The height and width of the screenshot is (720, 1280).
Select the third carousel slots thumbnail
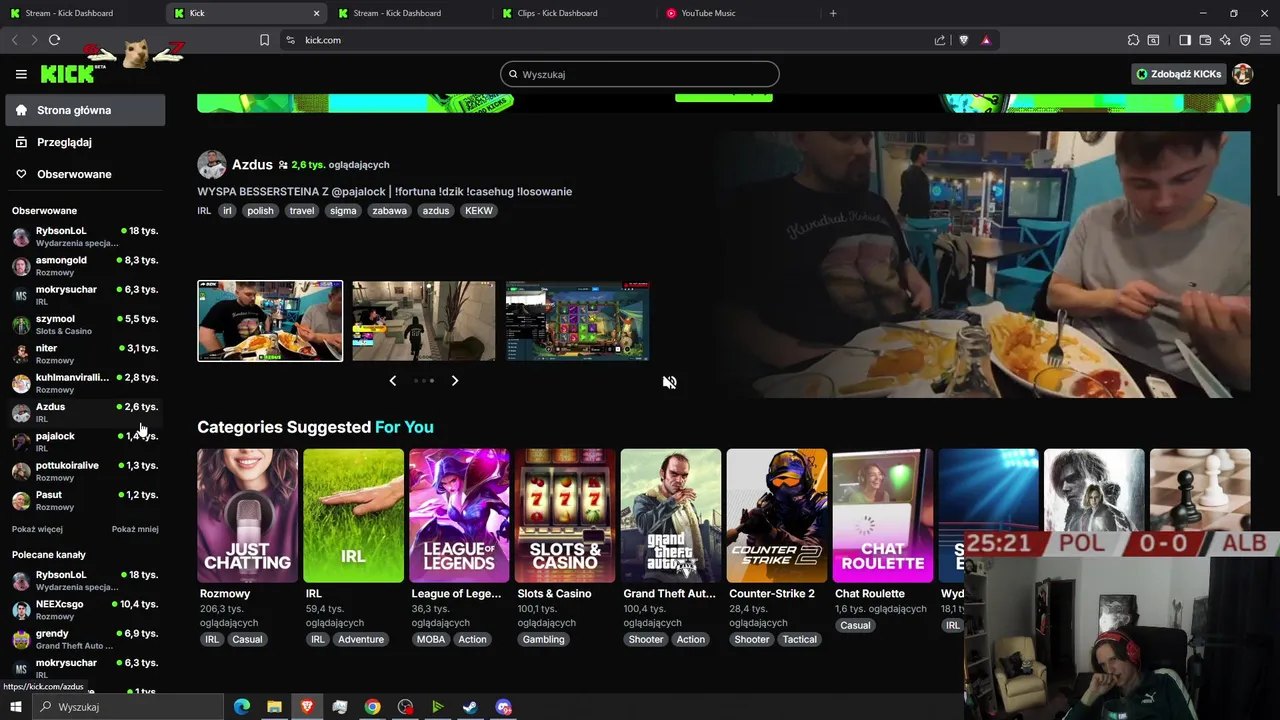click(578, 321)
